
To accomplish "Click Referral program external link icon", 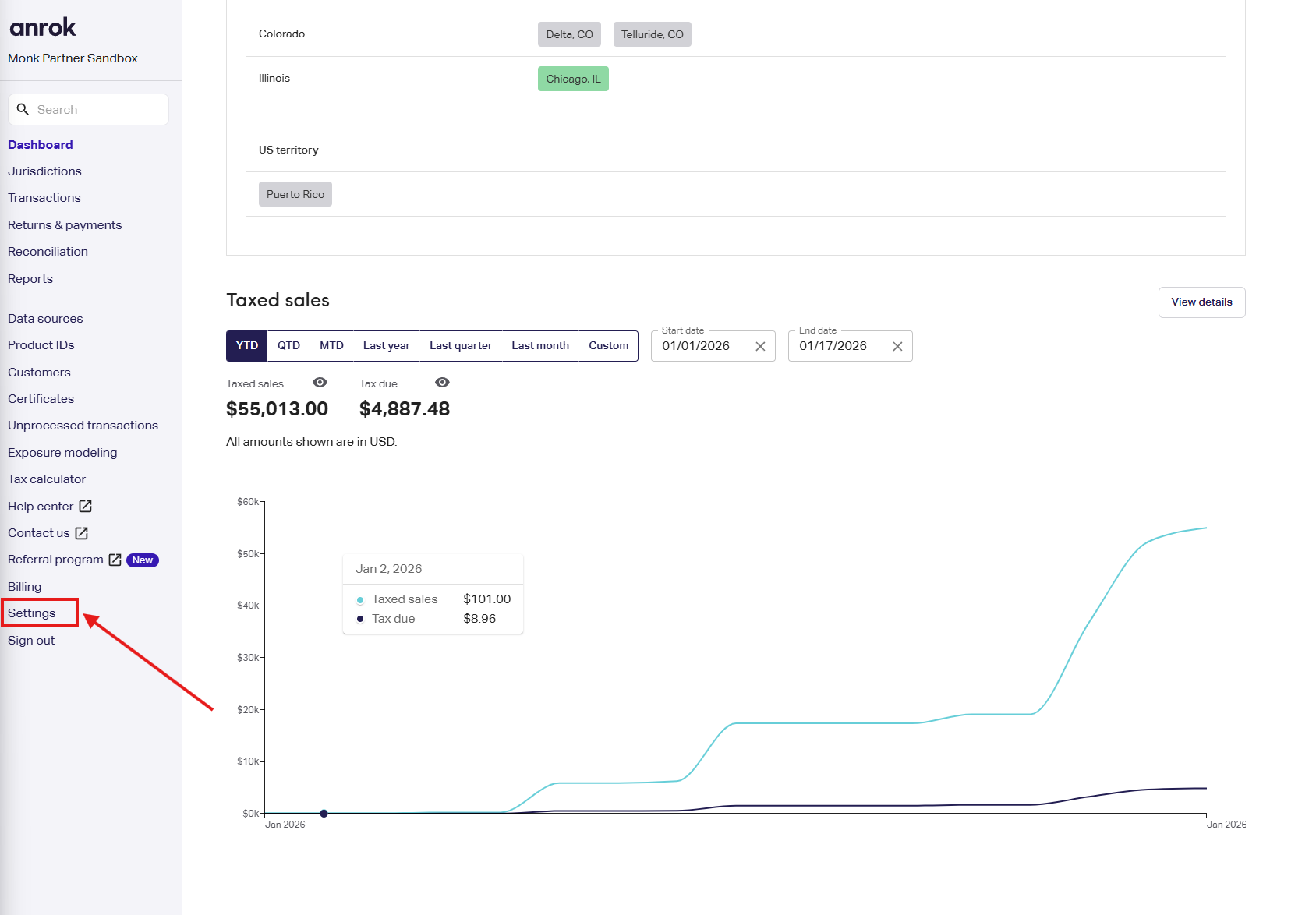I will coord(115,560).
